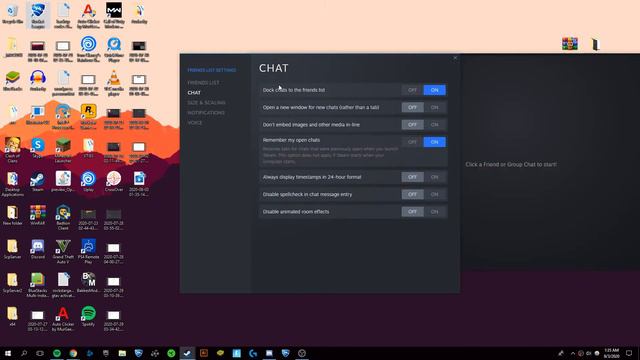Open taskbar search magnifier
640x360 pixels.
pyautogui.click(x=24, y=353)
